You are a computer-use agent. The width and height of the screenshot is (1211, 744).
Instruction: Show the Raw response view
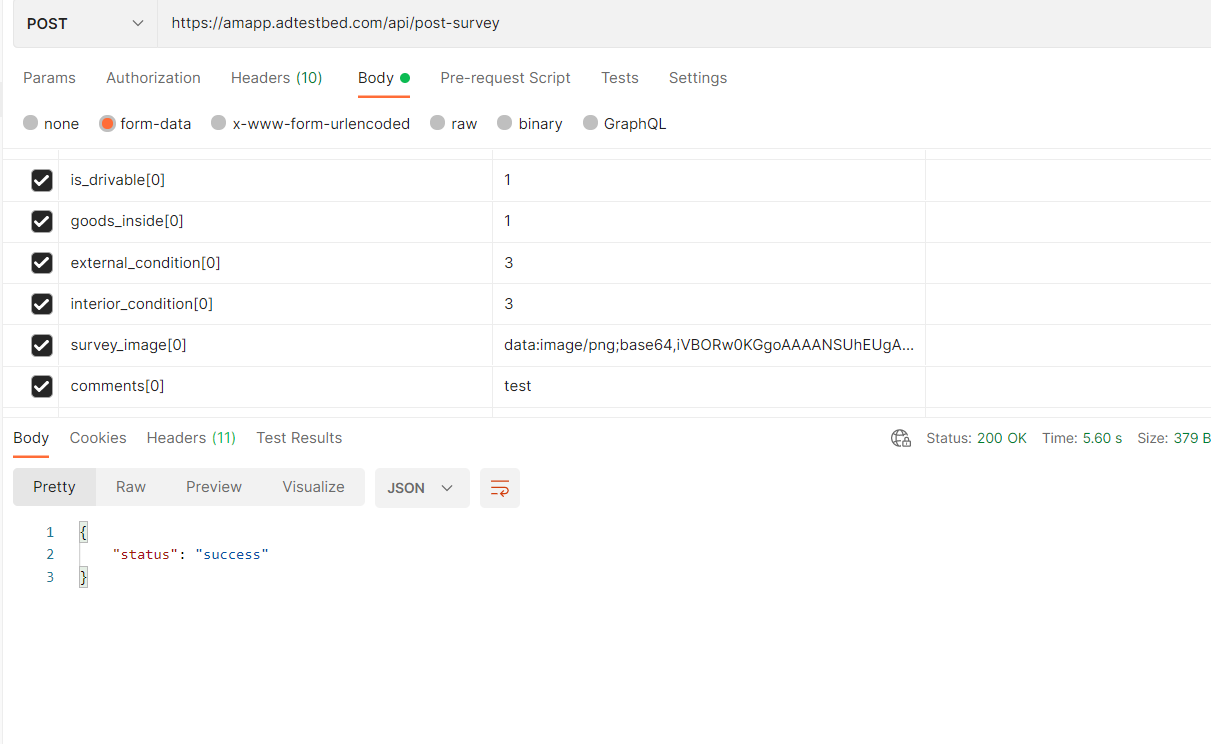(131, 487)
